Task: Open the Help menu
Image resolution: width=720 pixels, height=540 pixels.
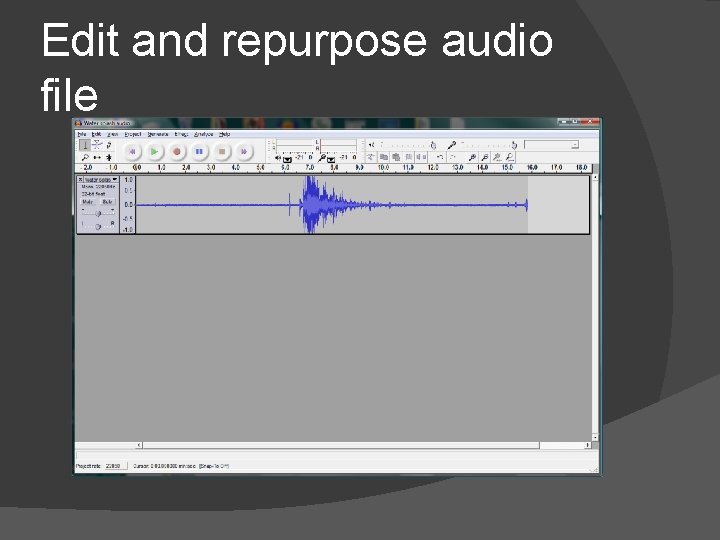Action: pos(224,134)
